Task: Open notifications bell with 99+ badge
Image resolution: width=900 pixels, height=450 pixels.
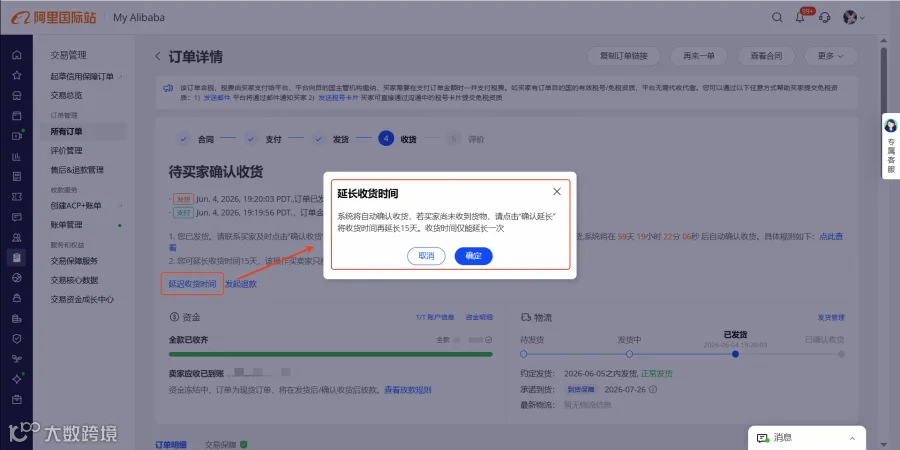Action: click(801, 17)
